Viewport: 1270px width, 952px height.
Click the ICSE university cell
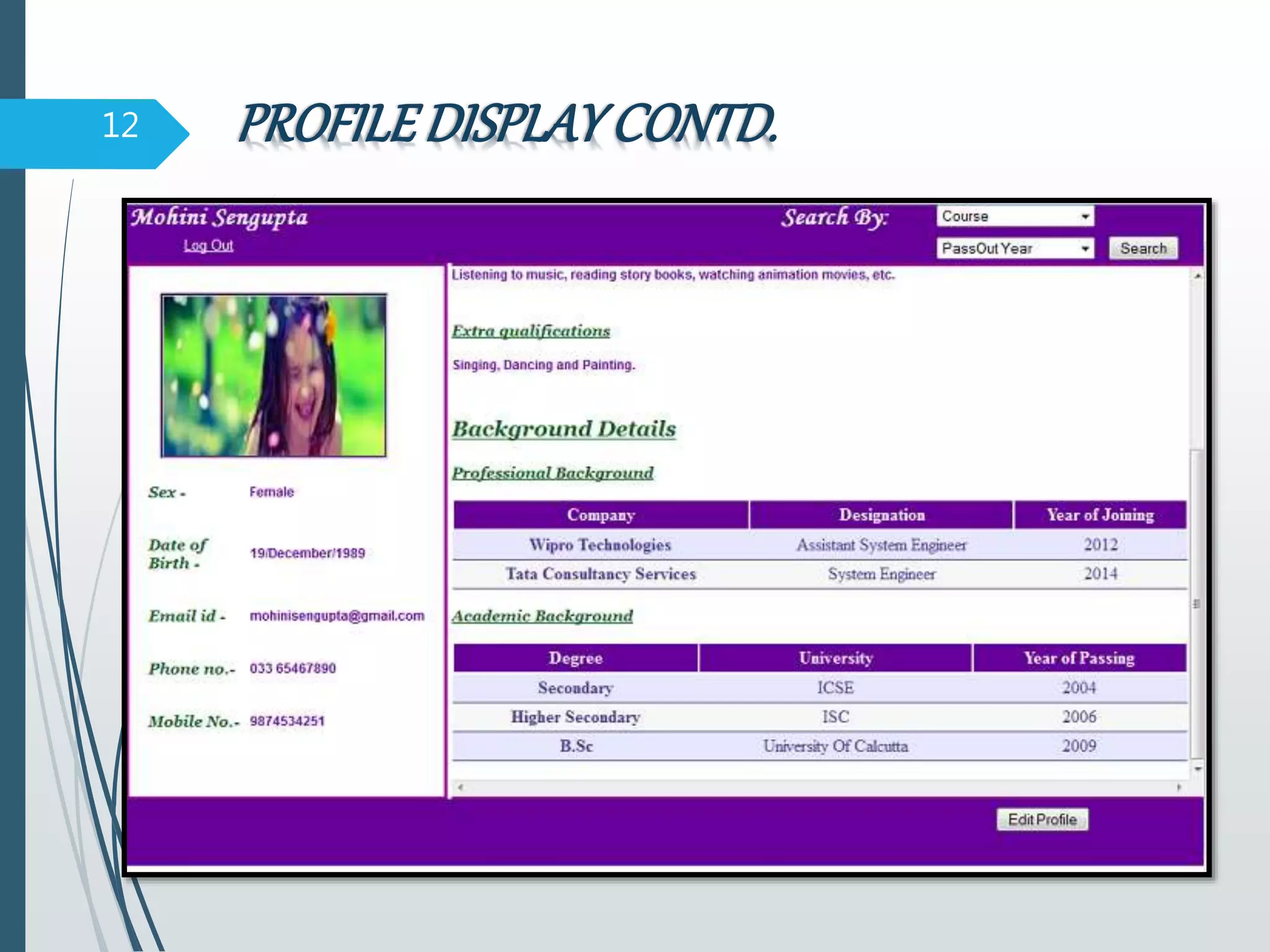pos(835,688)
